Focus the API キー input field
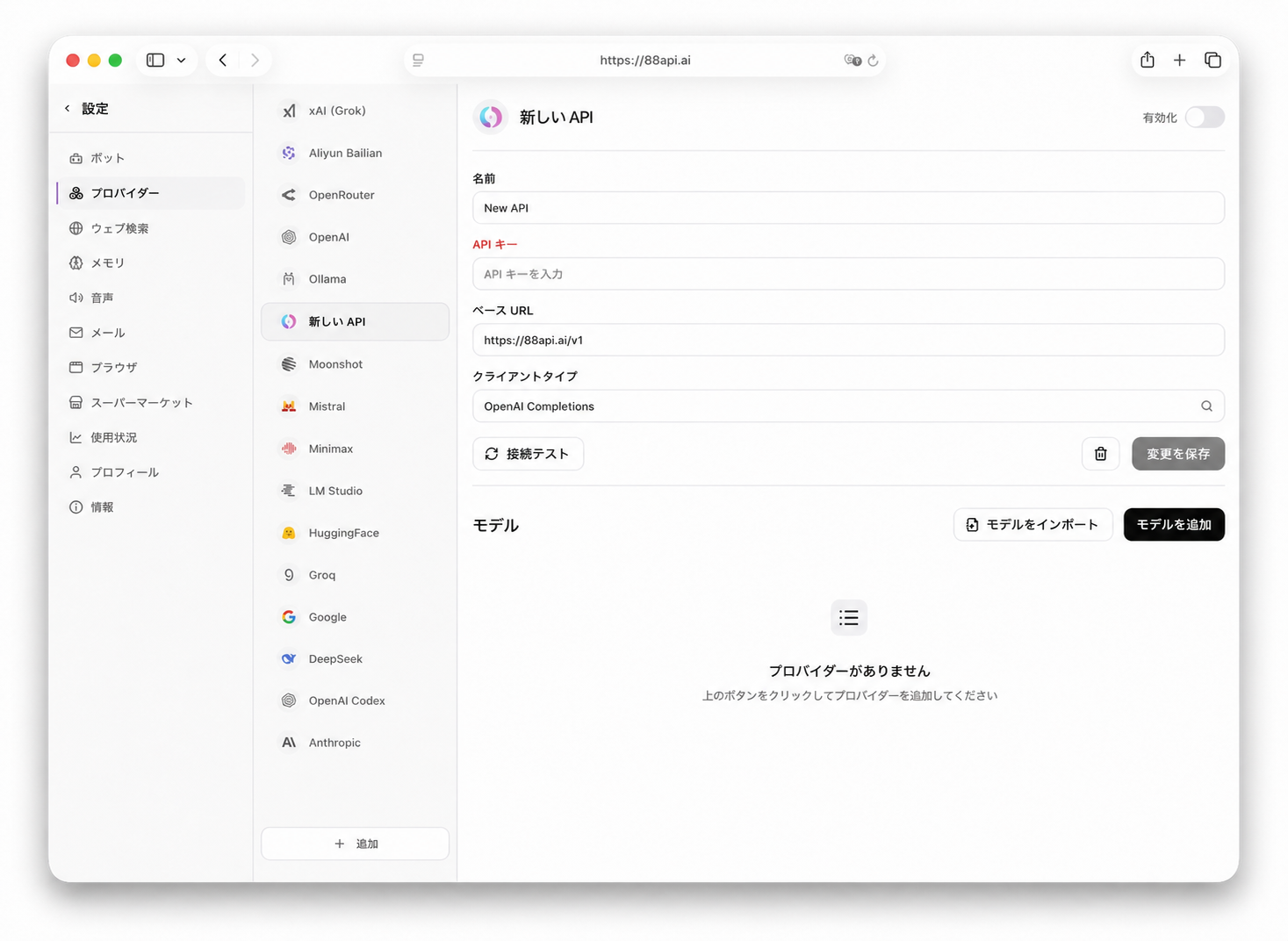The width and height of the screenshot is (1288, 941). pos(848,274)
